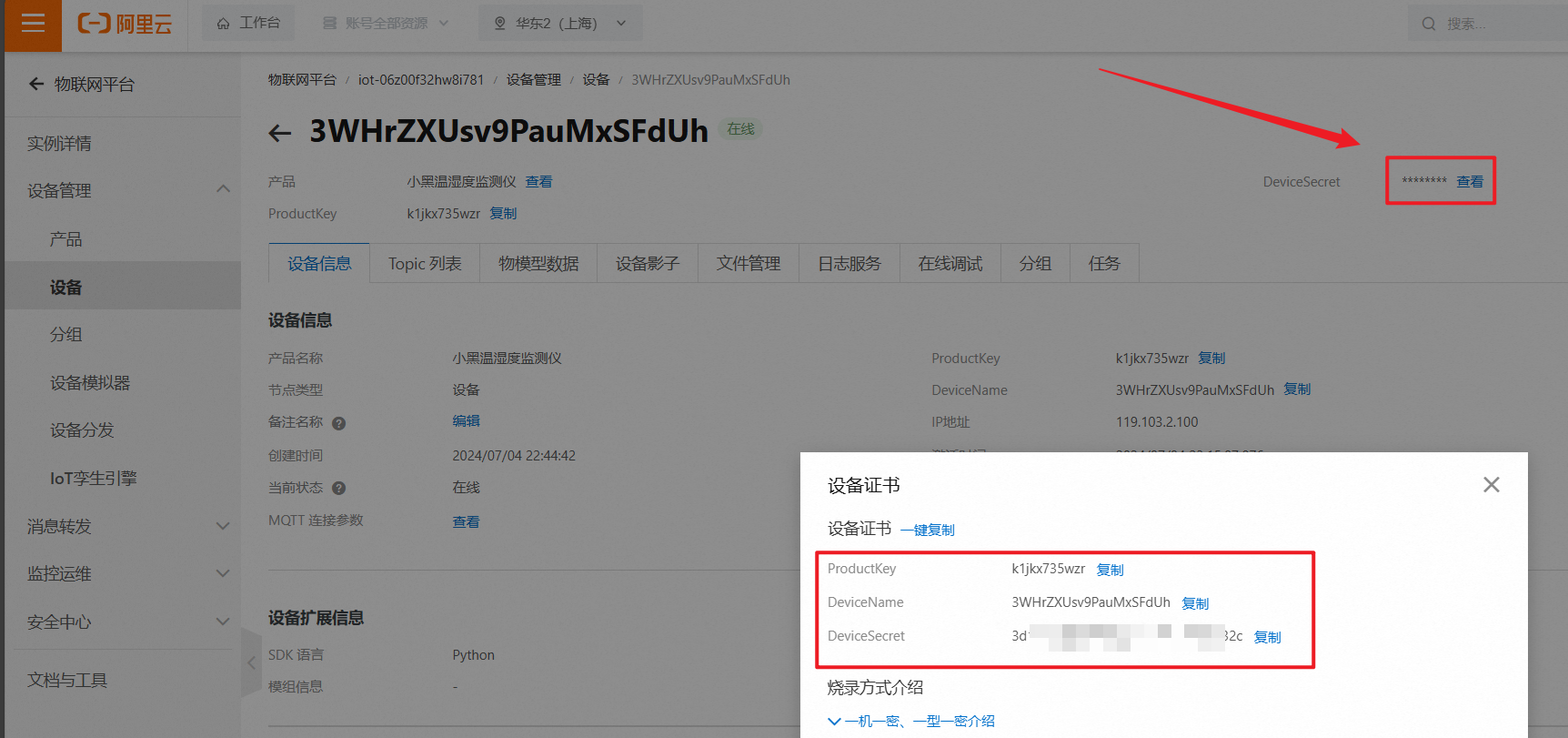Open 设备模拟器 in the sidebar
Screen dimensions: 1568x738
pyautogui.click(x=90, y=382)
